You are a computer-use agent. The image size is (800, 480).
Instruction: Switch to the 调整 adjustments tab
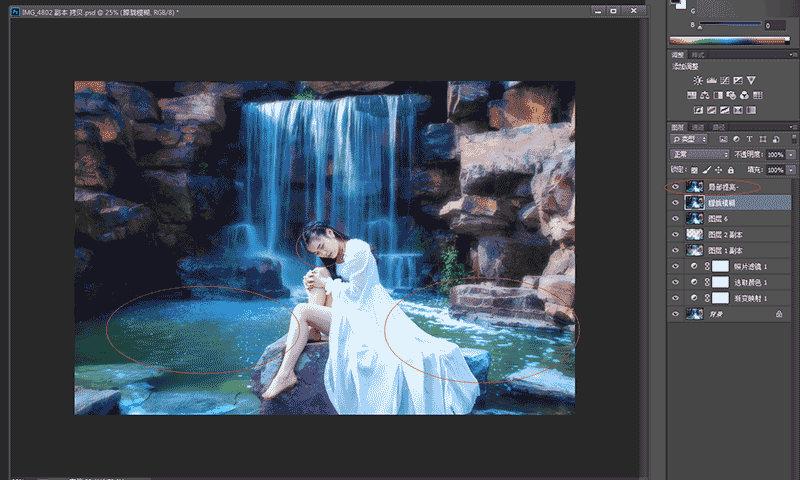click(678, 54)
